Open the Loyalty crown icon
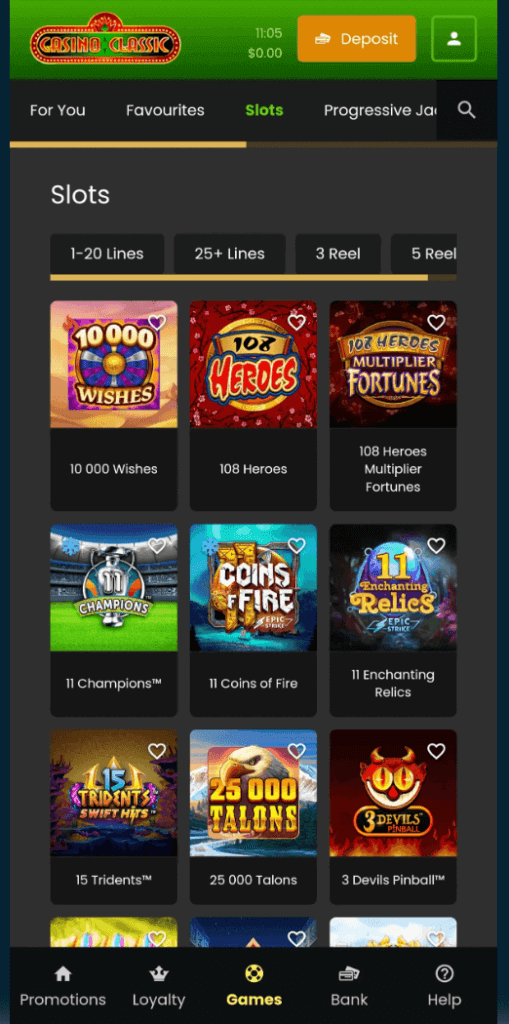 [159, 974]
